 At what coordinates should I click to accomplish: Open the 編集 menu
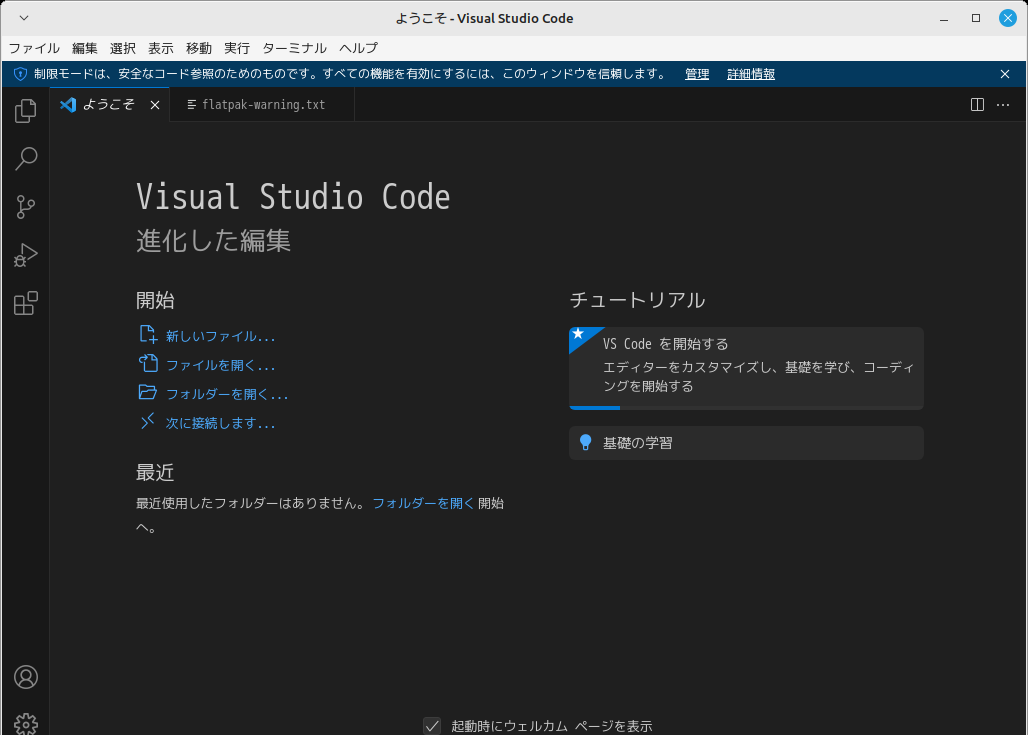point(85,48)
